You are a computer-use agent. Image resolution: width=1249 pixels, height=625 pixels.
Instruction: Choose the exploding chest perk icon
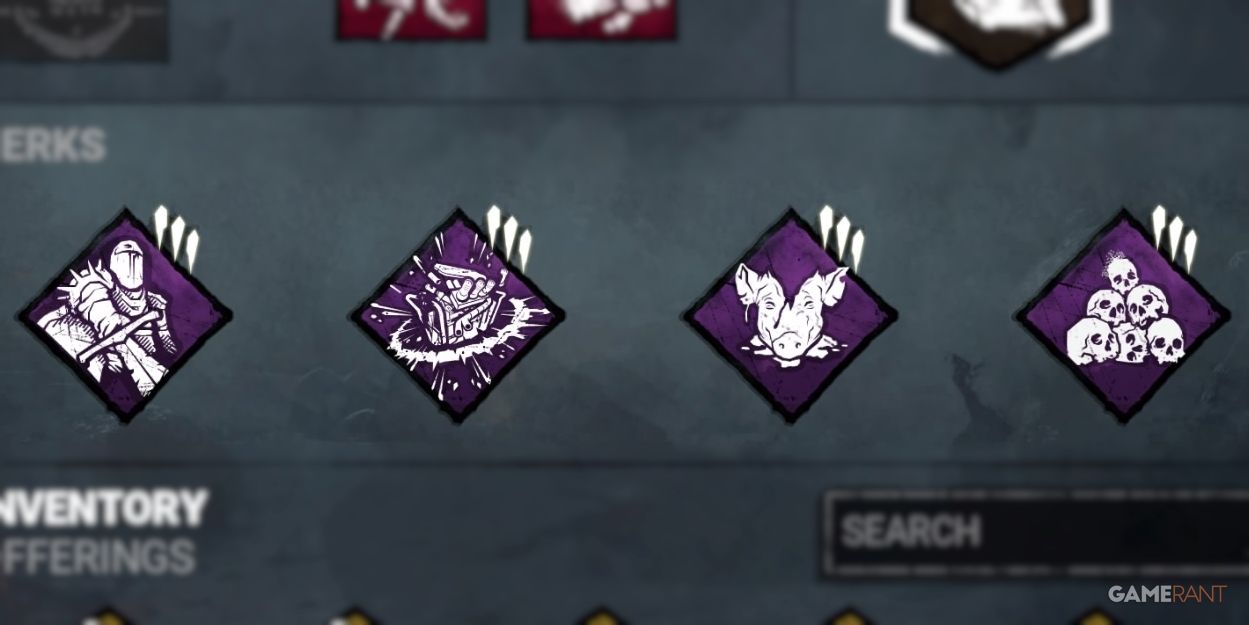(x=457, y=315)
